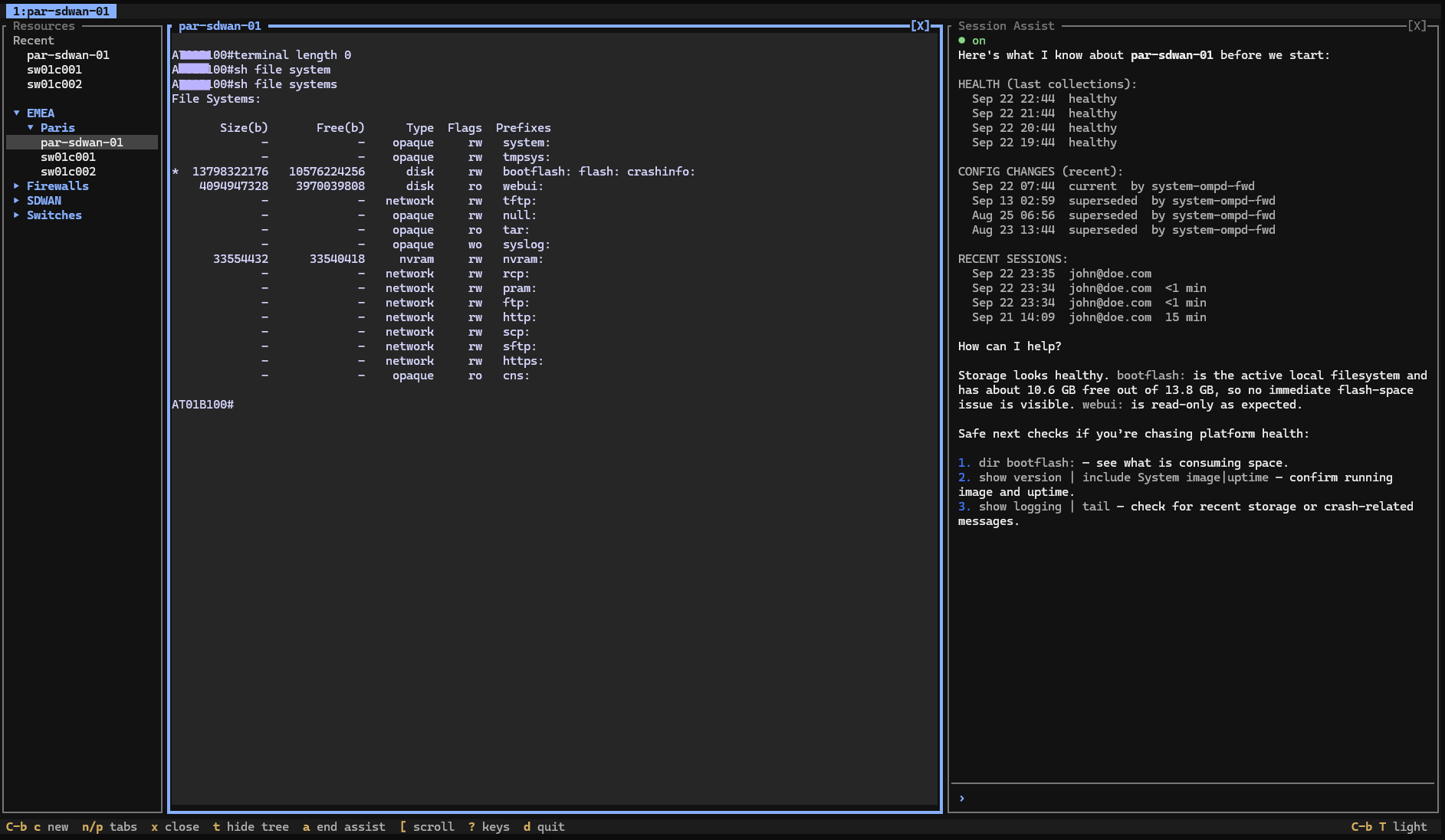
Task: Collapse the EMEA tree group
Action: pos(16,113)
